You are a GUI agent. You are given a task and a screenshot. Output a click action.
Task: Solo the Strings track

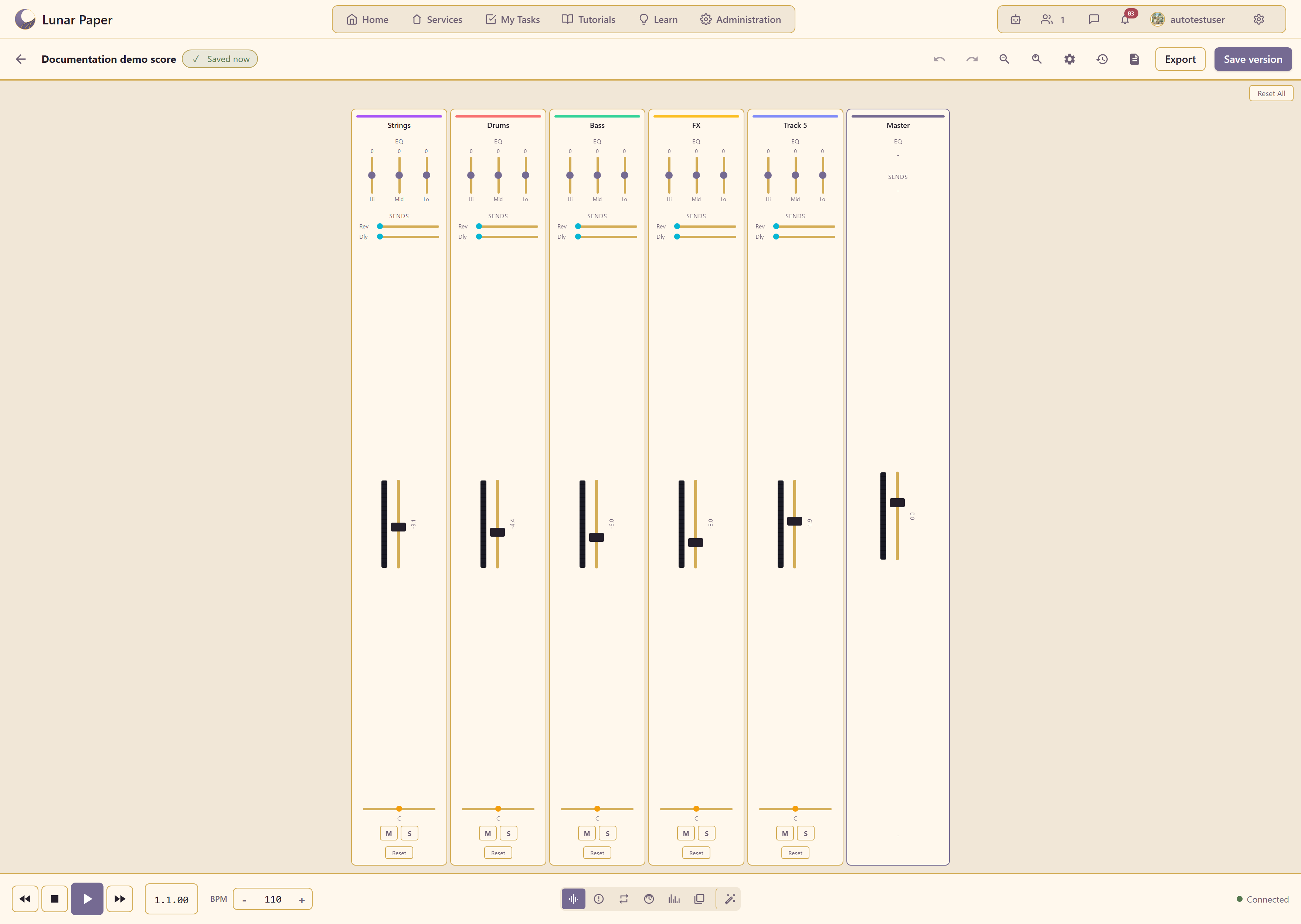[410, 833]
